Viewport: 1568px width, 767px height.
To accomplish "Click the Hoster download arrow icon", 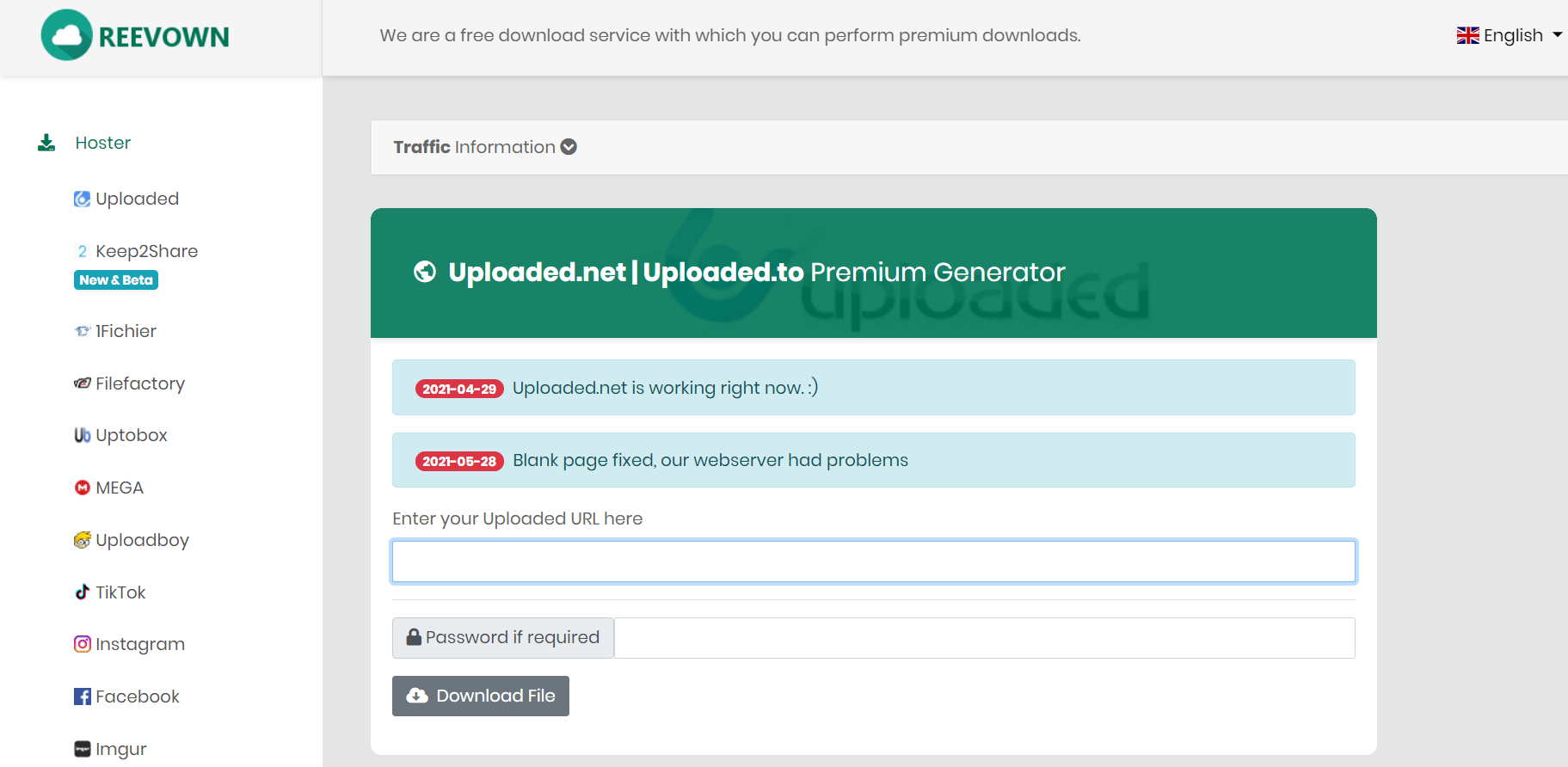I will point(46,143).
